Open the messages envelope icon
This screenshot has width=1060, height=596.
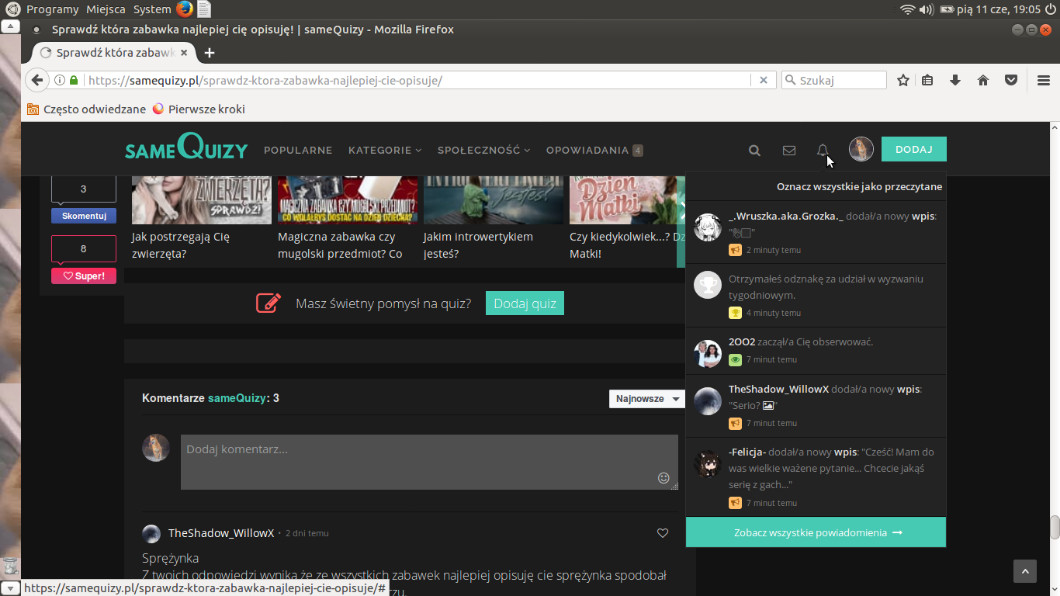click(789, 150)
